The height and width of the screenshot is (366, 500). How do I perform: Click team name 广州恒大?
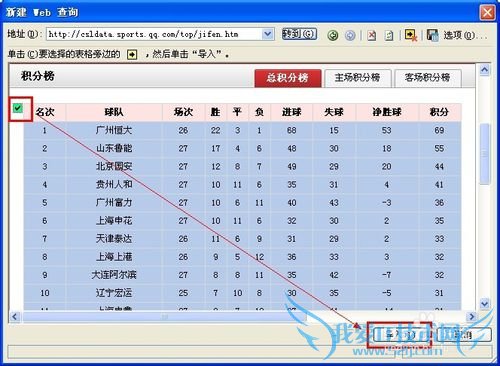pyautogui.click(x=114, y=130)
